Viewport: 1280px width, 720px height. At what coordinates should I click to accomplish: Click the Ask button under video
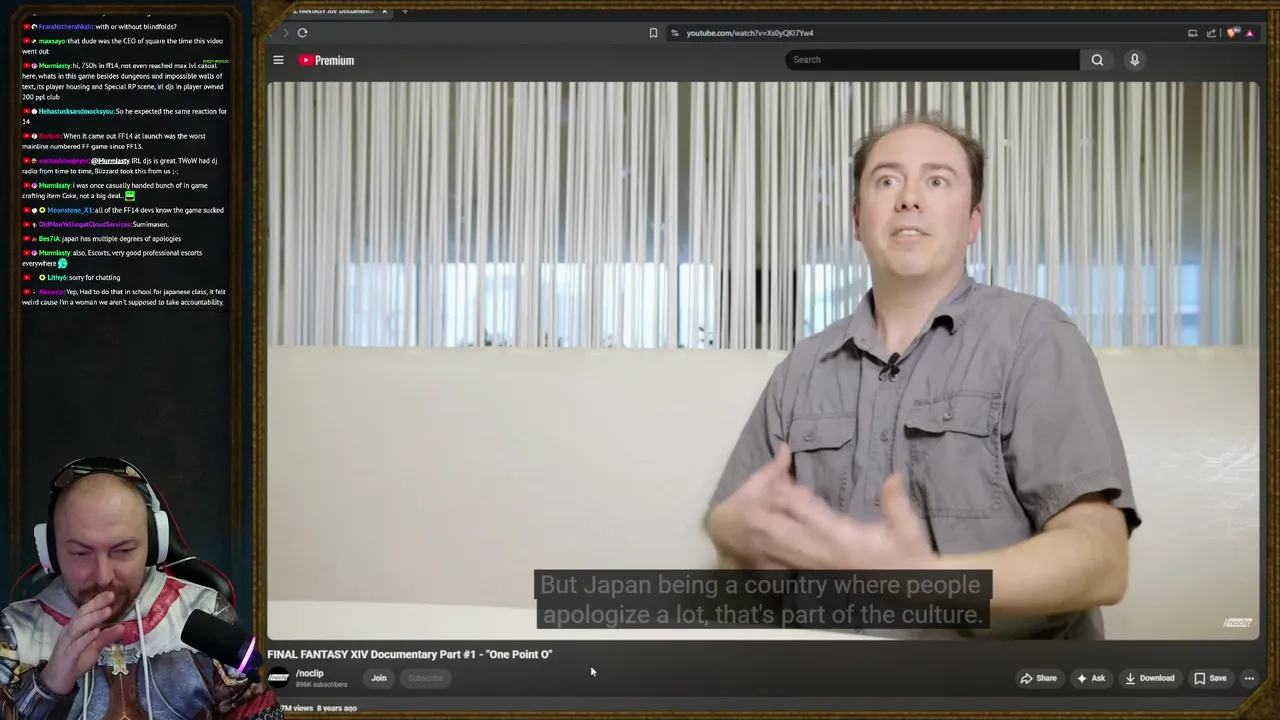tap(1090, 678)
